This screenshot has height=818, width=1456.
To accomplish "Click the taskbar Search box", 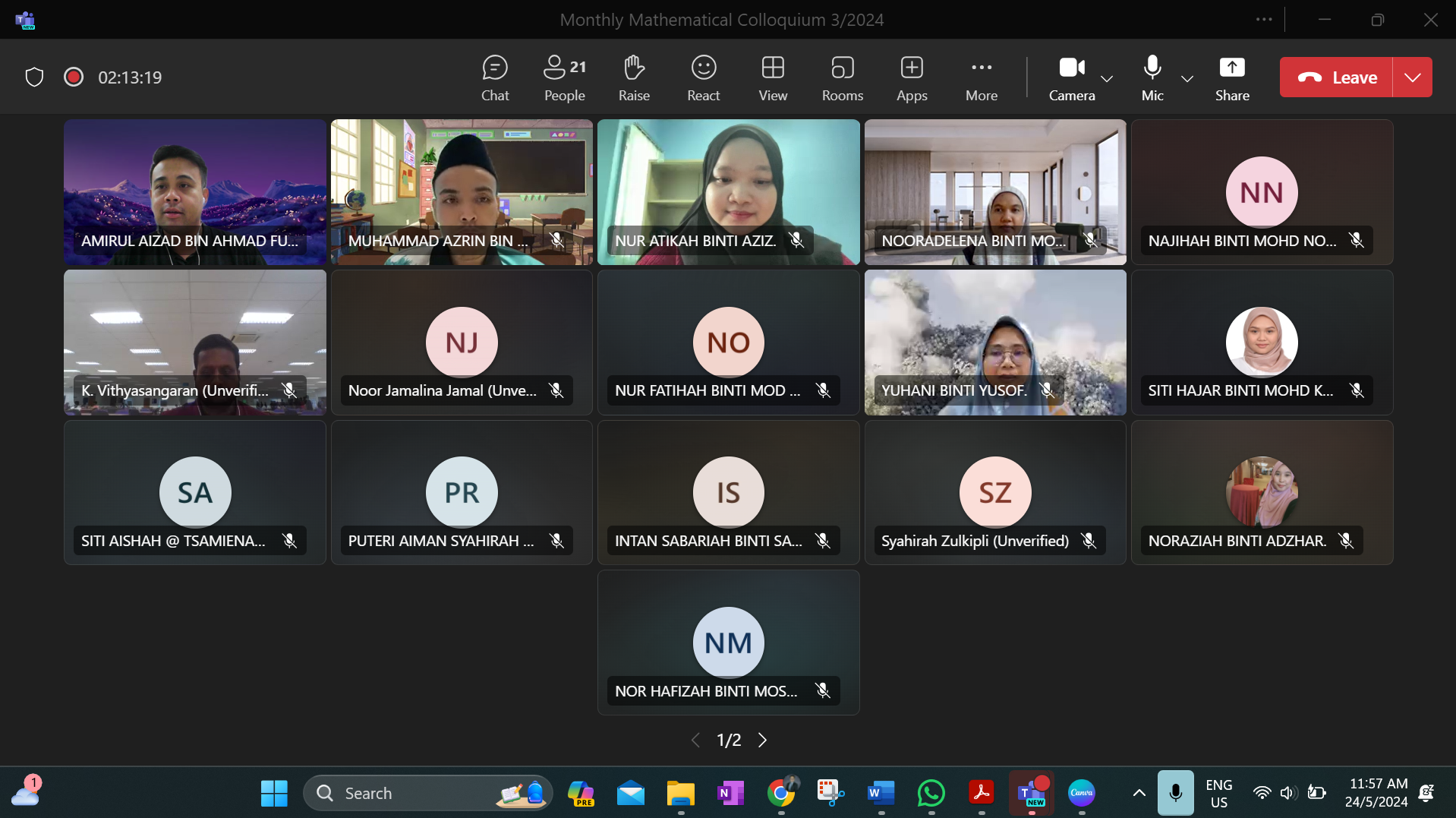I will click(x=427, y=793).
